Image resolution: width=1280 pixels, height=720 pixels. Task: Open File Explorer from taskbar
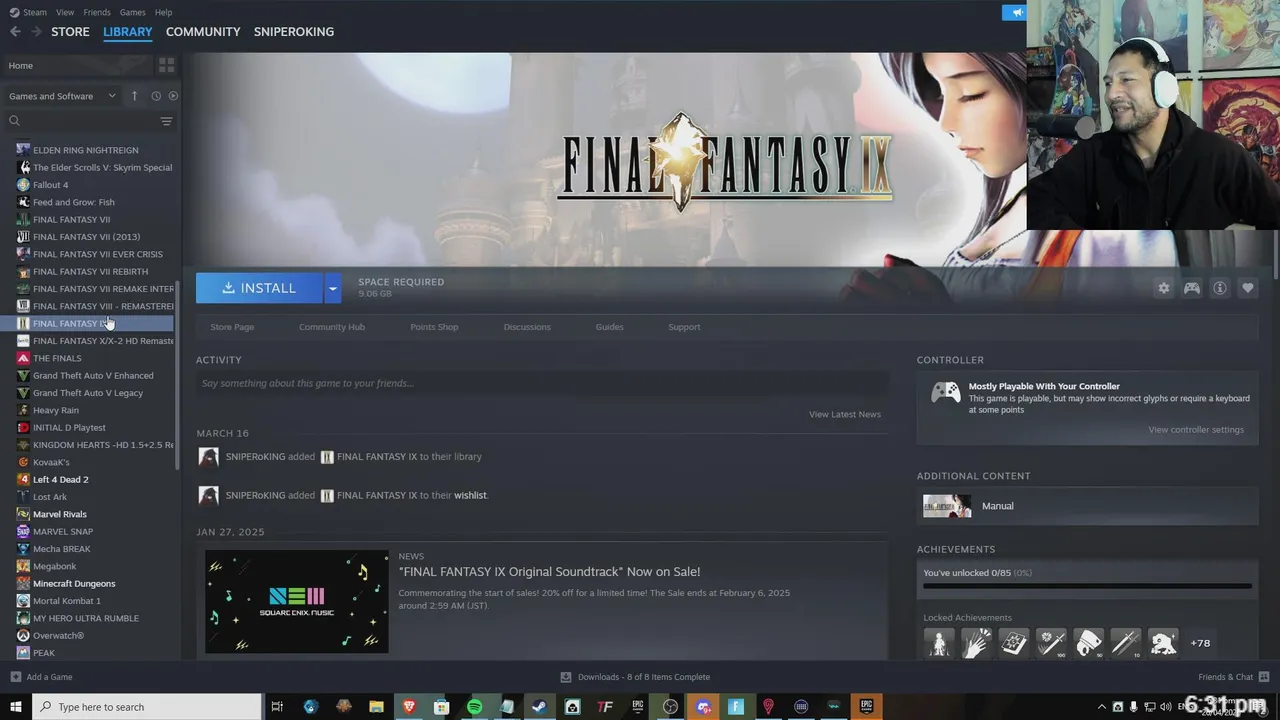click(376, 707)
